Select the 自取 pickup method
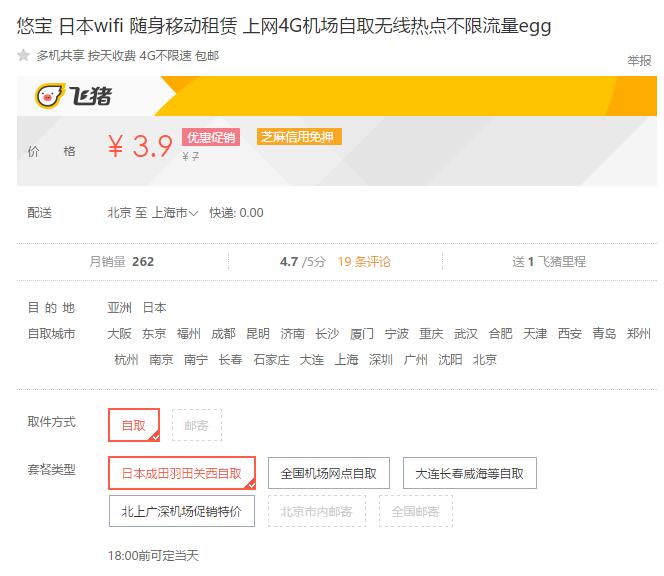The width and height of the screenshot is (664, 576). pyautogui.click(x=134, y=425)
